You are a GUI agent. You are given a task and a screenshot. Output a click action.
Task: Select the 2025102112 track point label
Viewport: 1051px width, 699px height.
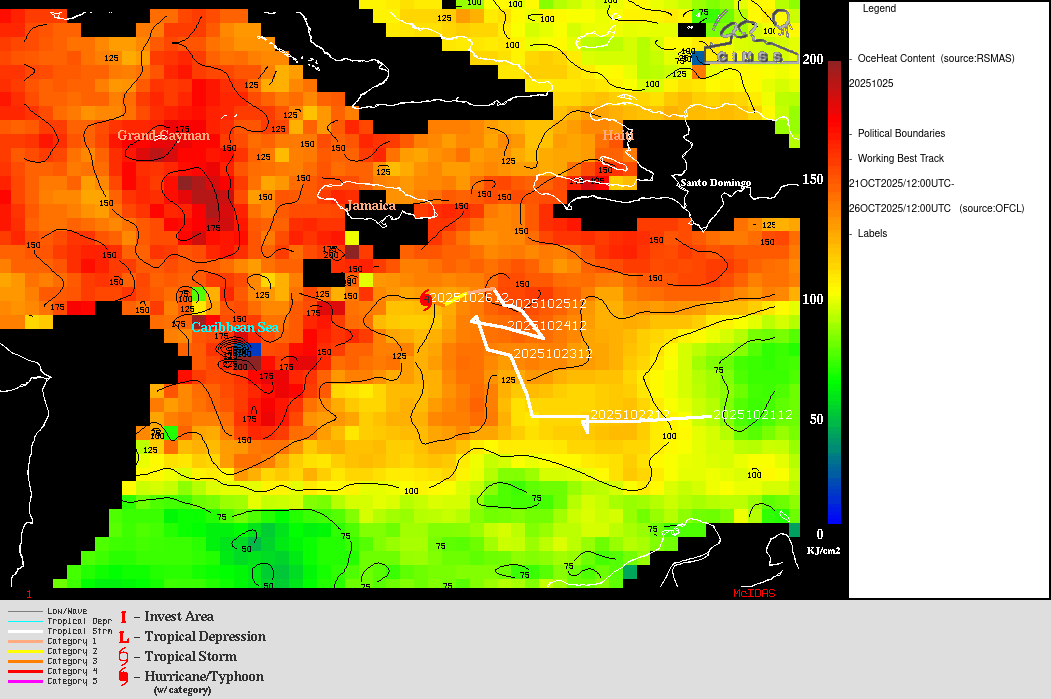tap(754, 415)
